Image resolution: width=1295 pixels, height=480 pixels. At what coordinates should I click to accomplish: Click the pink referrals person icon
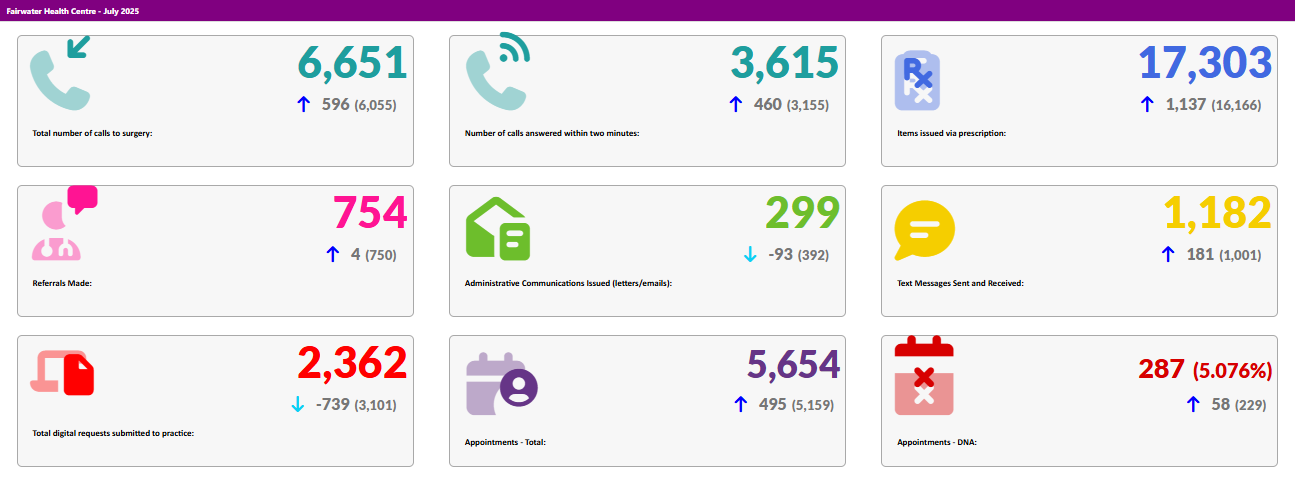62,225
